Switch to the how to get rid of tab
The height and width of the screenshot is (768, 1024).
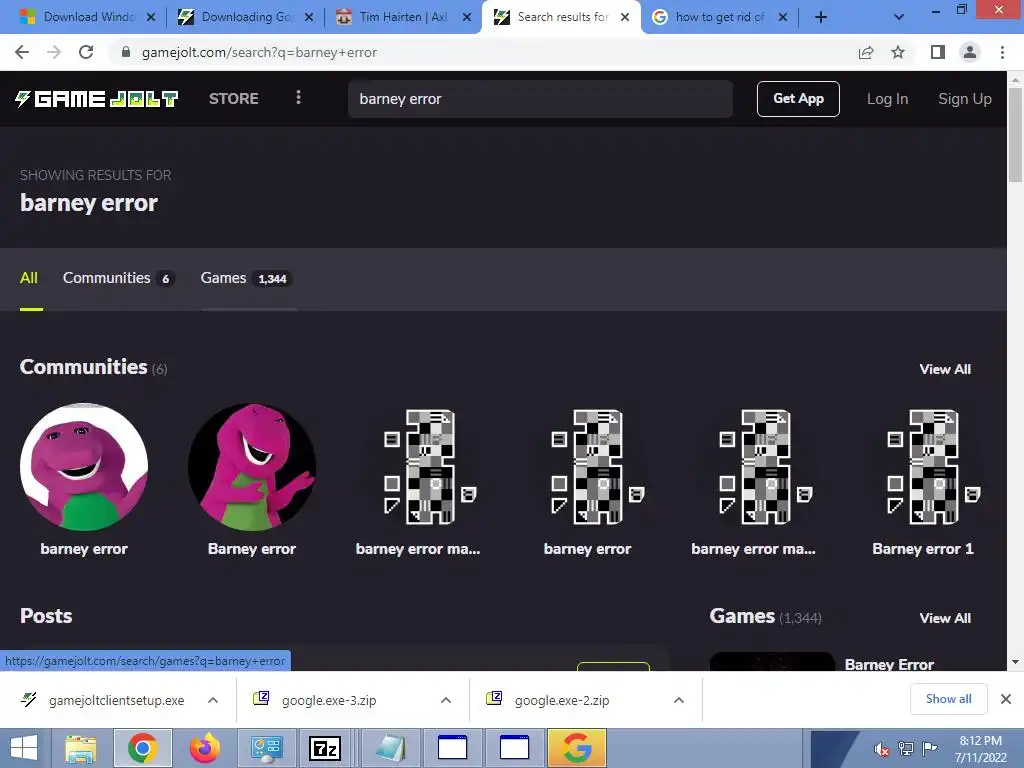tap(718, 17)
